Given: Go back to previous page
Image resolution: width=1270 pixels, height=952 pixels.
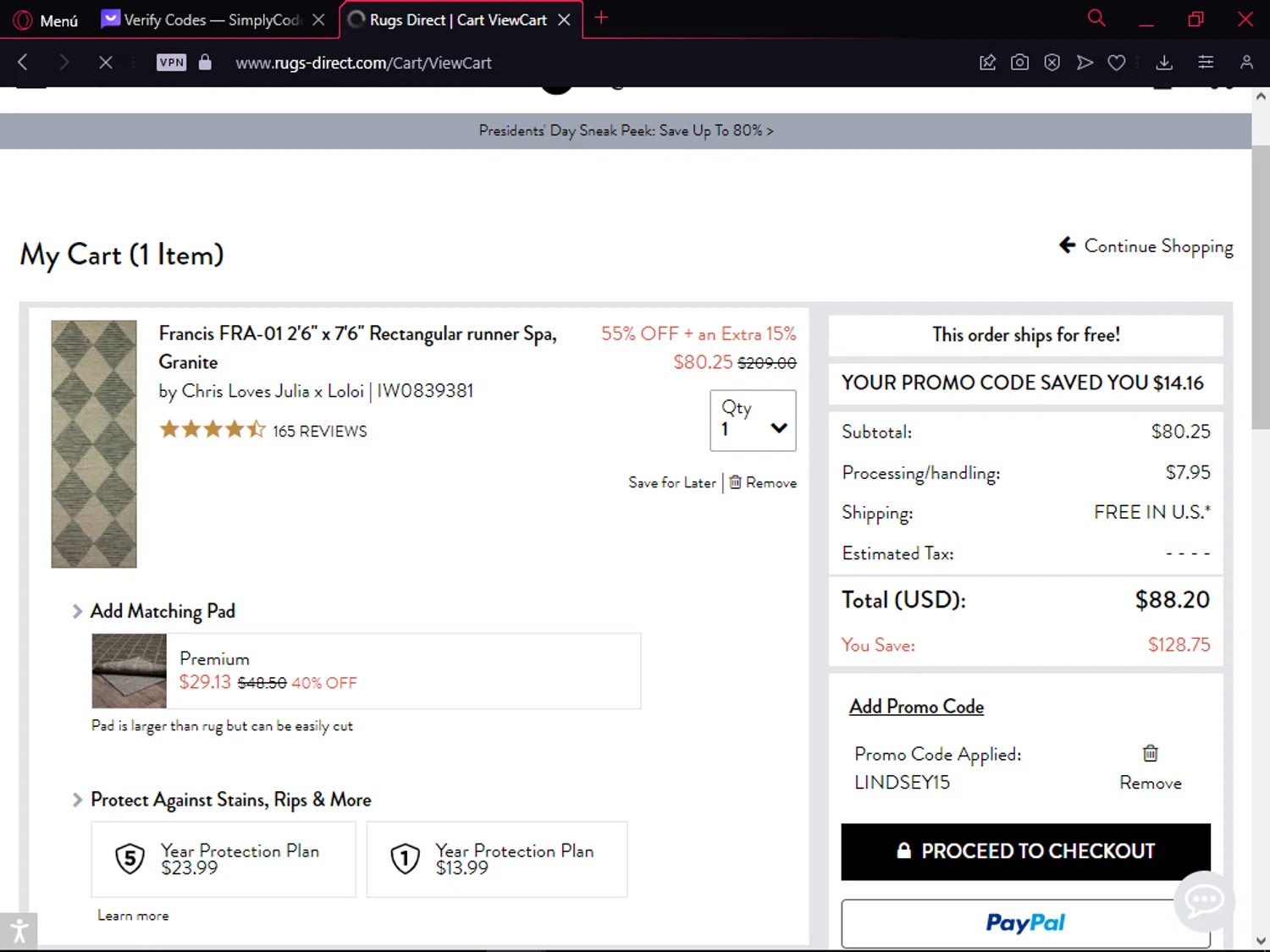Looking at the screenshot, I should click(23, 62).
